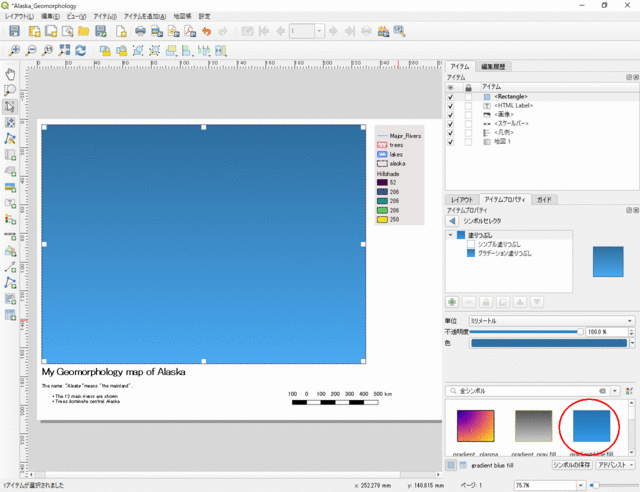Open Atlas settings icon in top toolbar

coord(399,31)
